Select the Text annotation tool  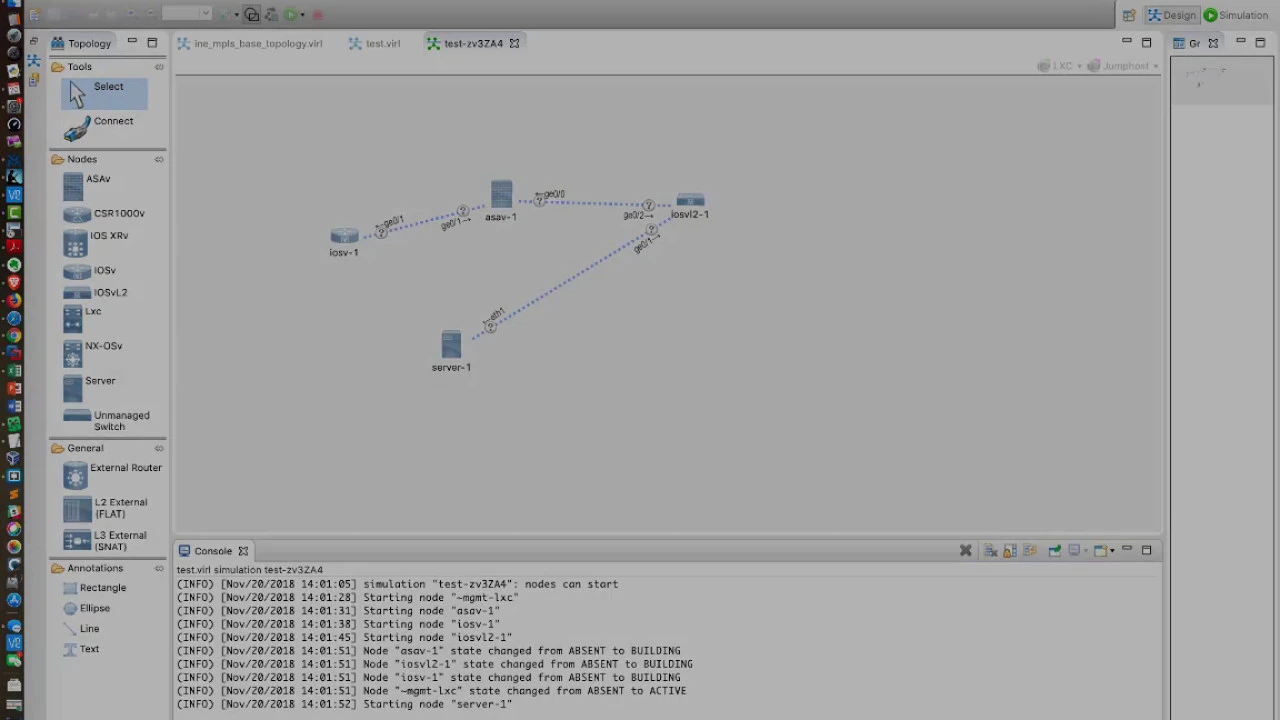pos(81,649)
